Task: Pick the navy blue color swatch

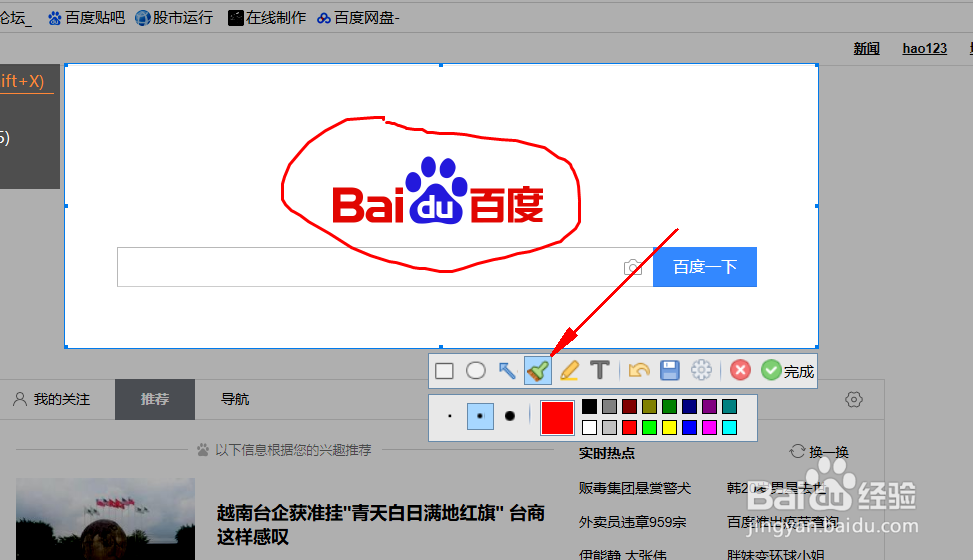Action: (x=689, y=407)
